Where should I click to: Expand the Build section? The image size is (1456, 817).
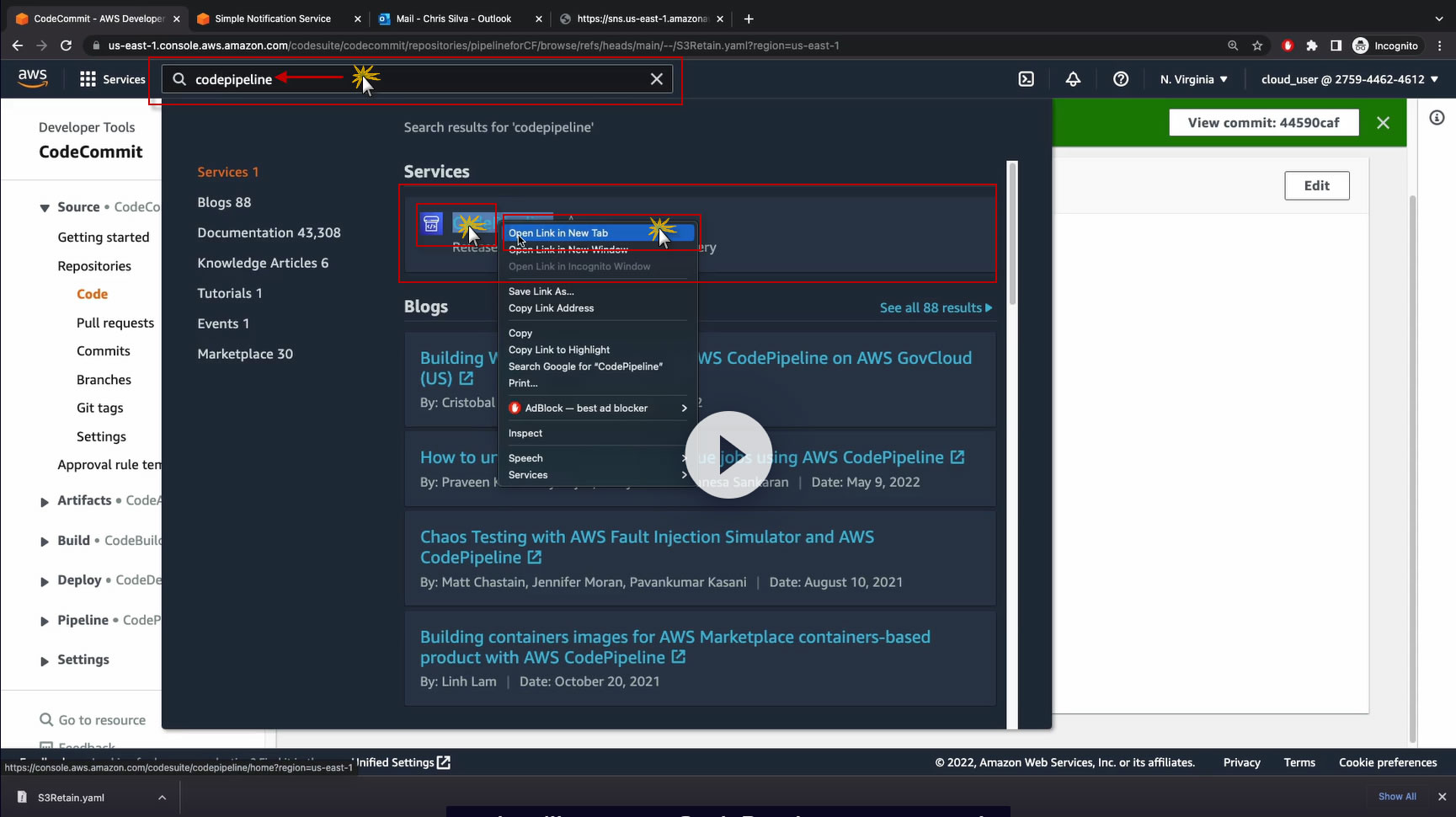[x=45, y=542]
